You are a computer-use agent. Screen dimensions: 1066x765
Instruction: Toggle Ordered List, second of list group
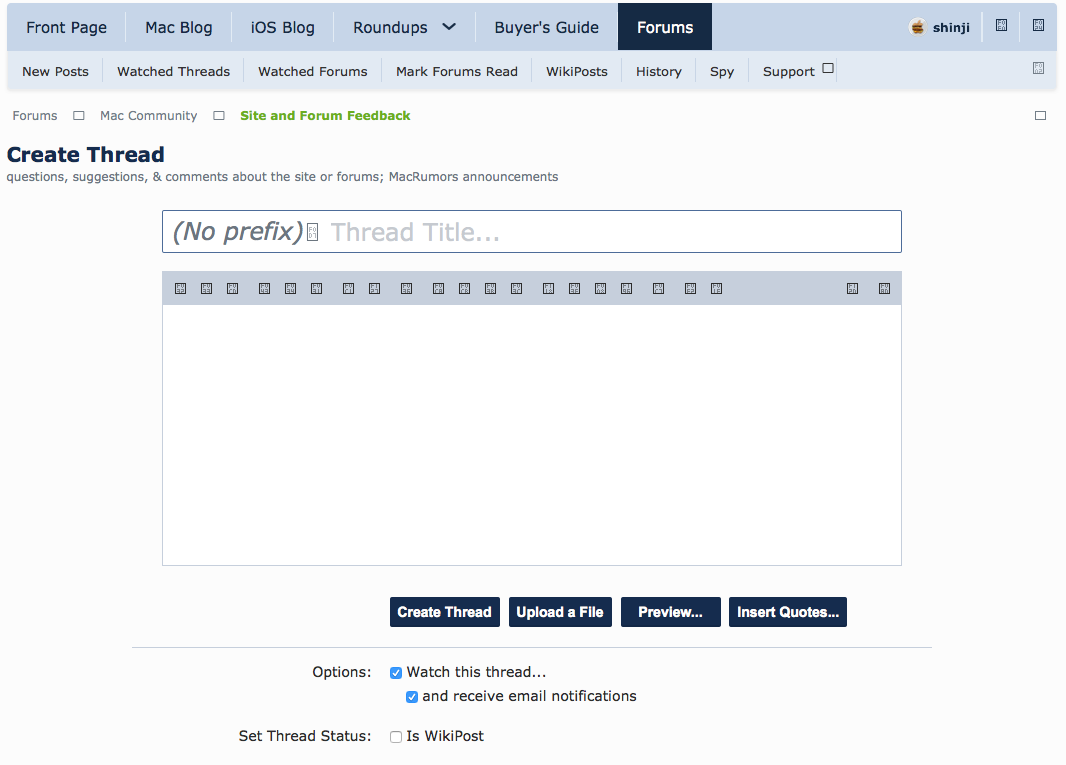coord(464,288)
